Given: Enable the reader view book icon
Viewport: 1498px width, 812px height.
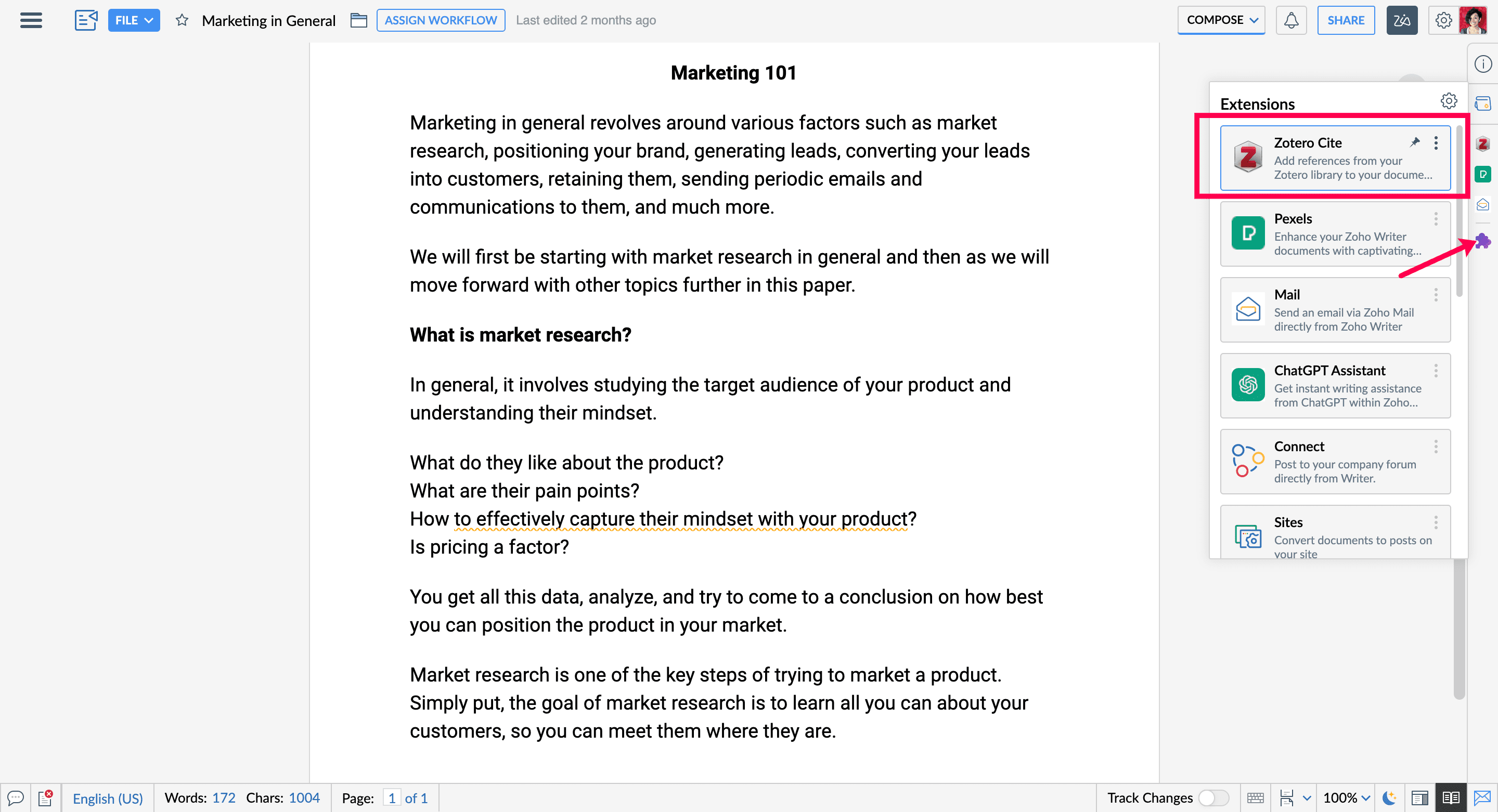Looking at the screenshot, I should click(1450, 798).
